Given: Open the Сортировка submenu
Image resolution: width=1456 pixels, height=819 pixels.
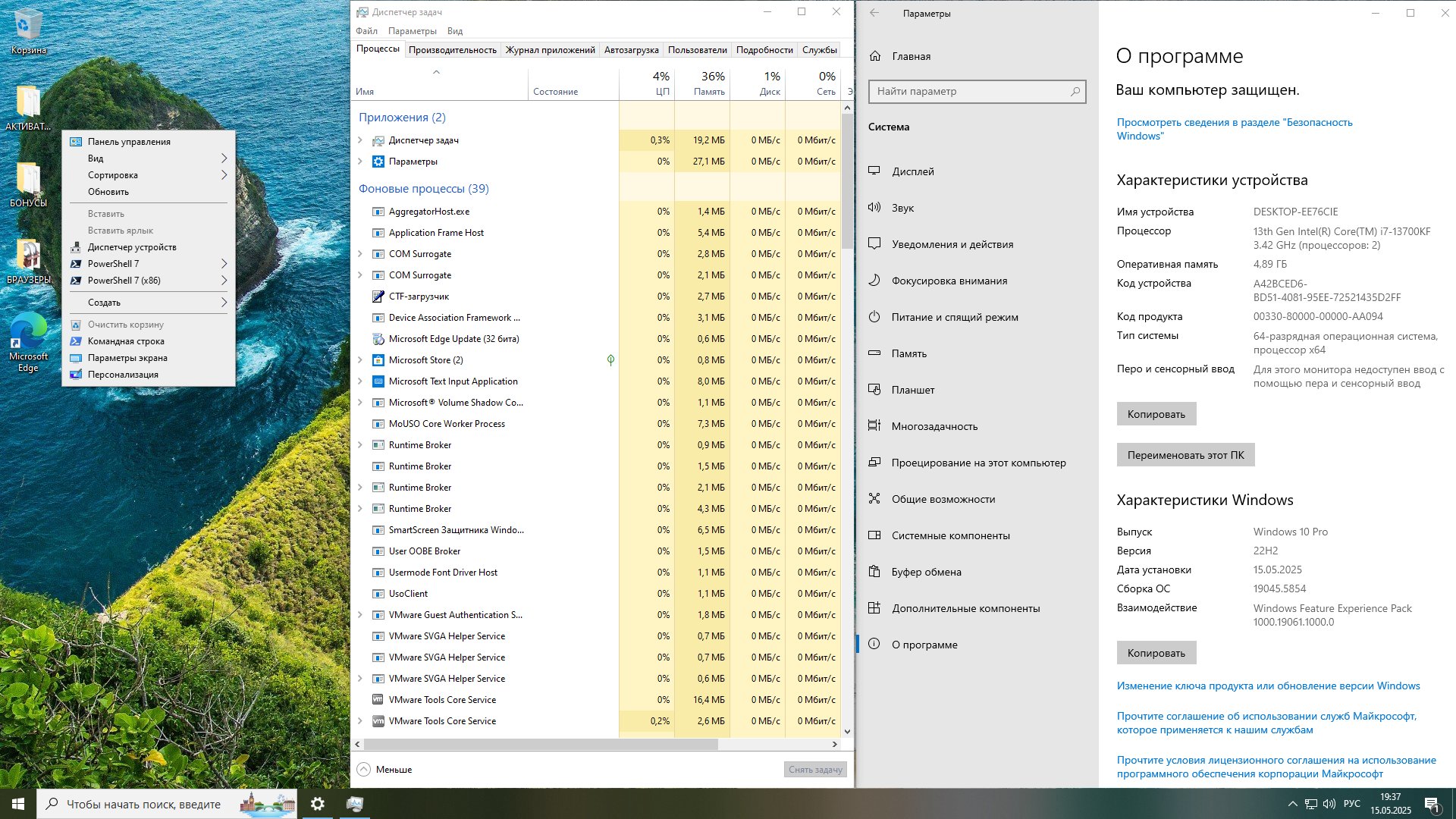Looking at the screenshot, I should coord(149,175).
